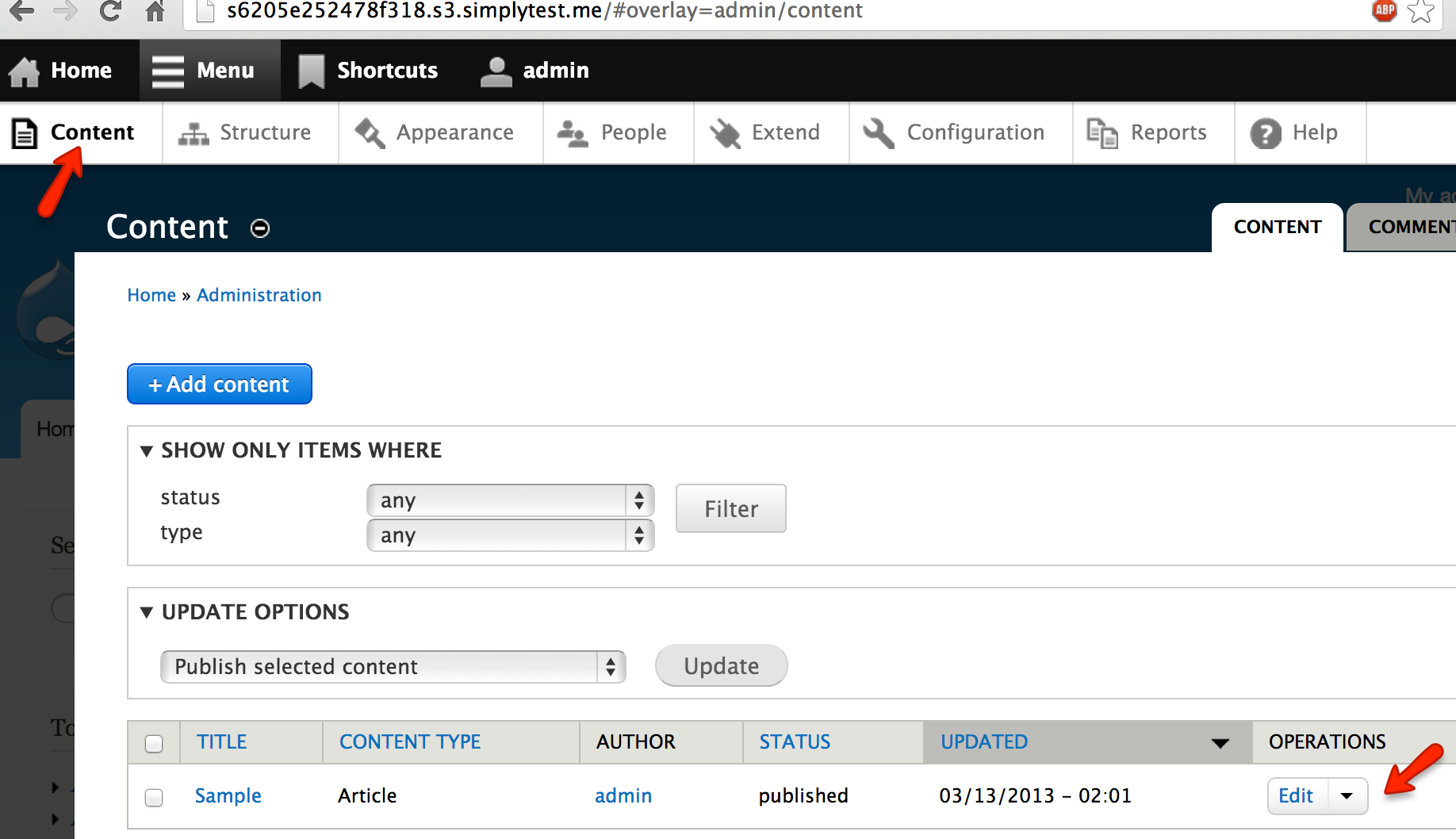Screen dimensions: 1456x839
Task: Collapse the Content overlay with minus icon
Action: [x=259, y=228]
